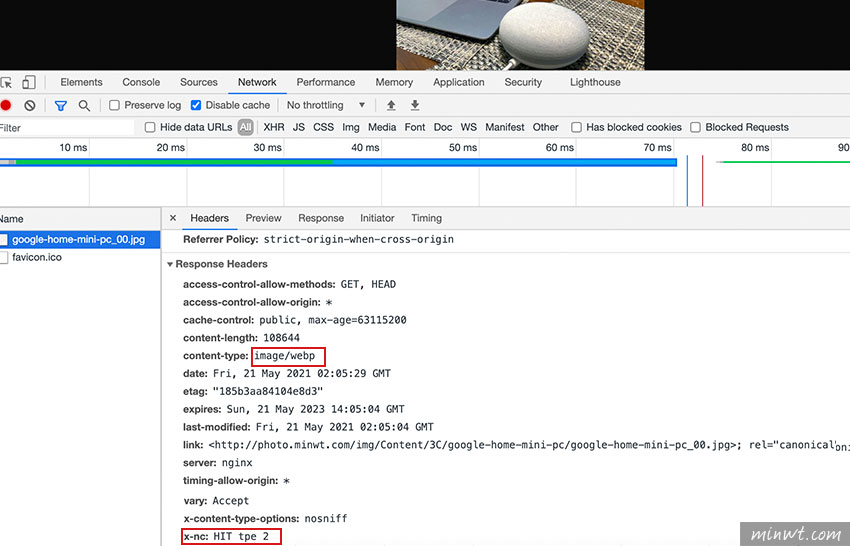Screen dimensions: 850x546
Task: Select google-home-mini-pc_00.jpg request row
Action: (80, 239)
